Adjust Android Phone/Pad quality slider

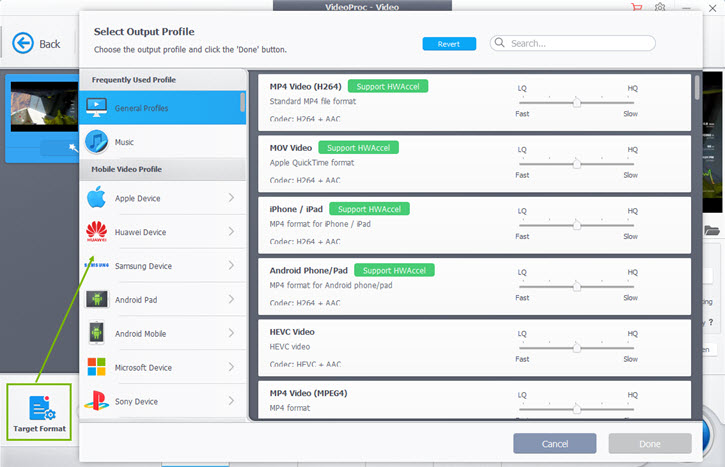point(576,286)
